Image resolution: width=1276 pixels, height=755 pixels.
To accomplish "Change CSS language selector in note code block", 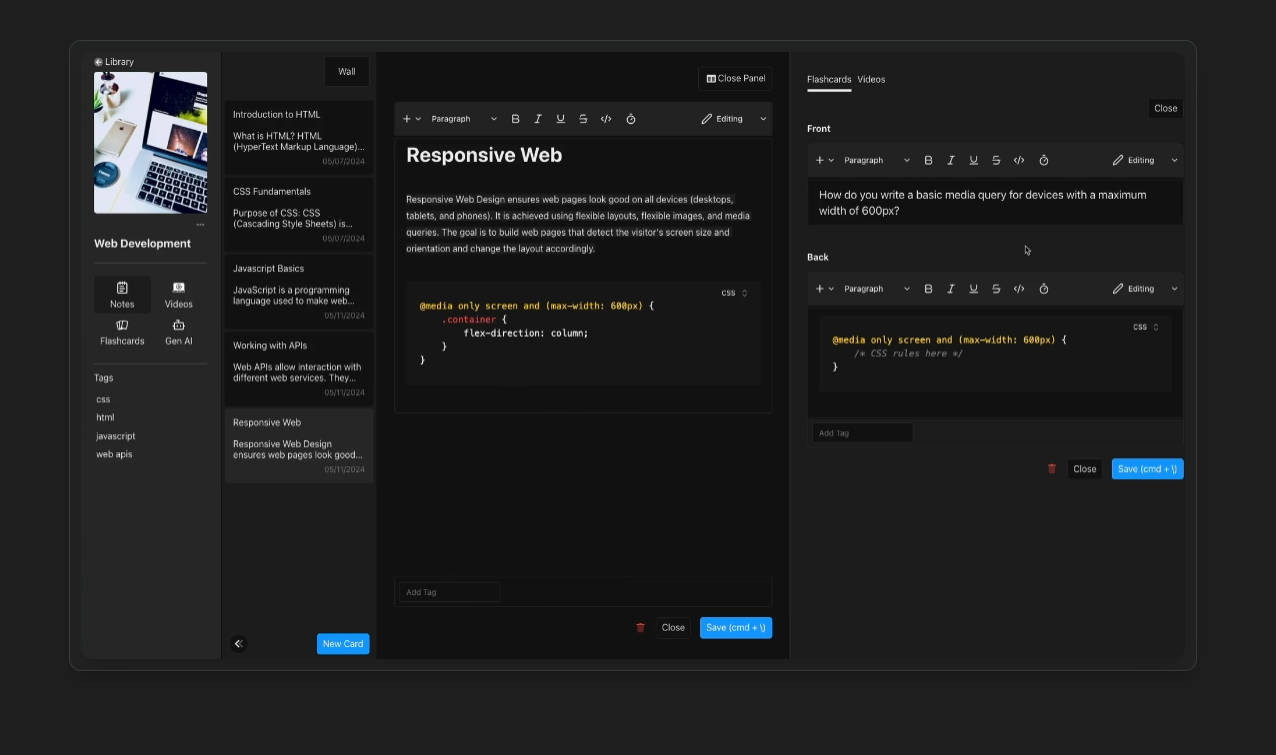I will 735,293.
